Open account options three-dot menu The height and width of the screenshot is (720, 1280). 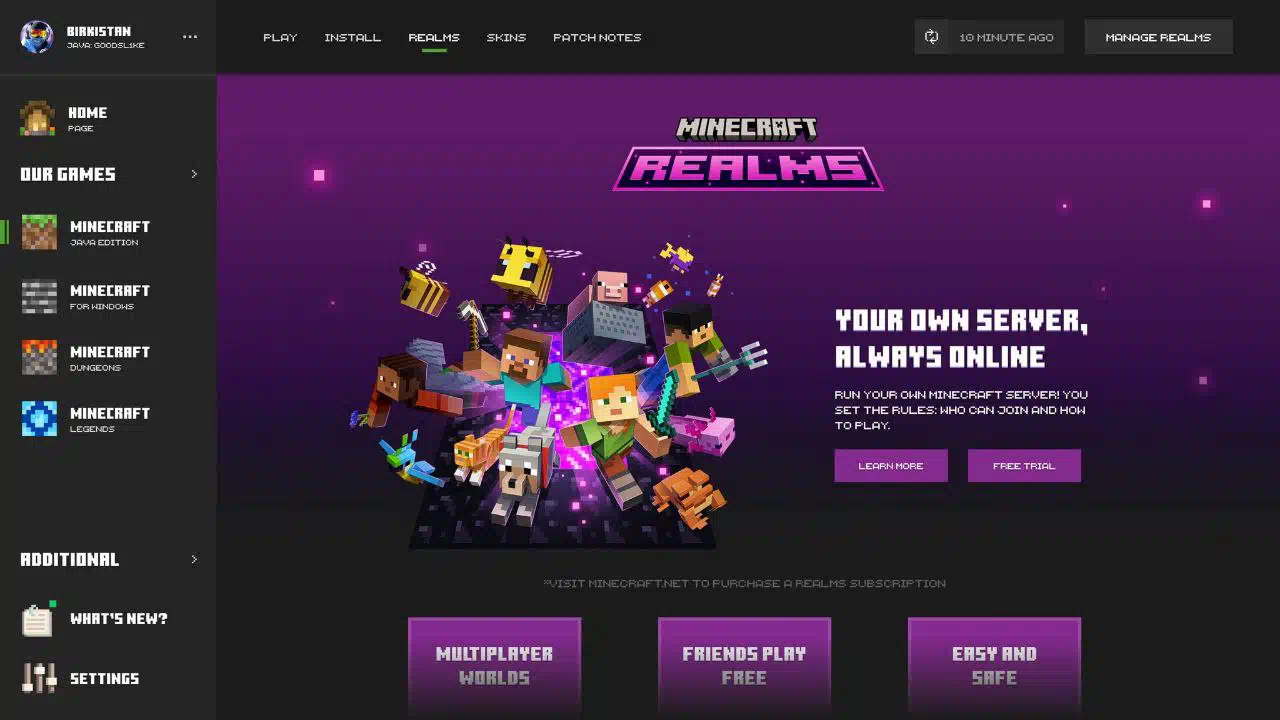click(x=190, y=37)
